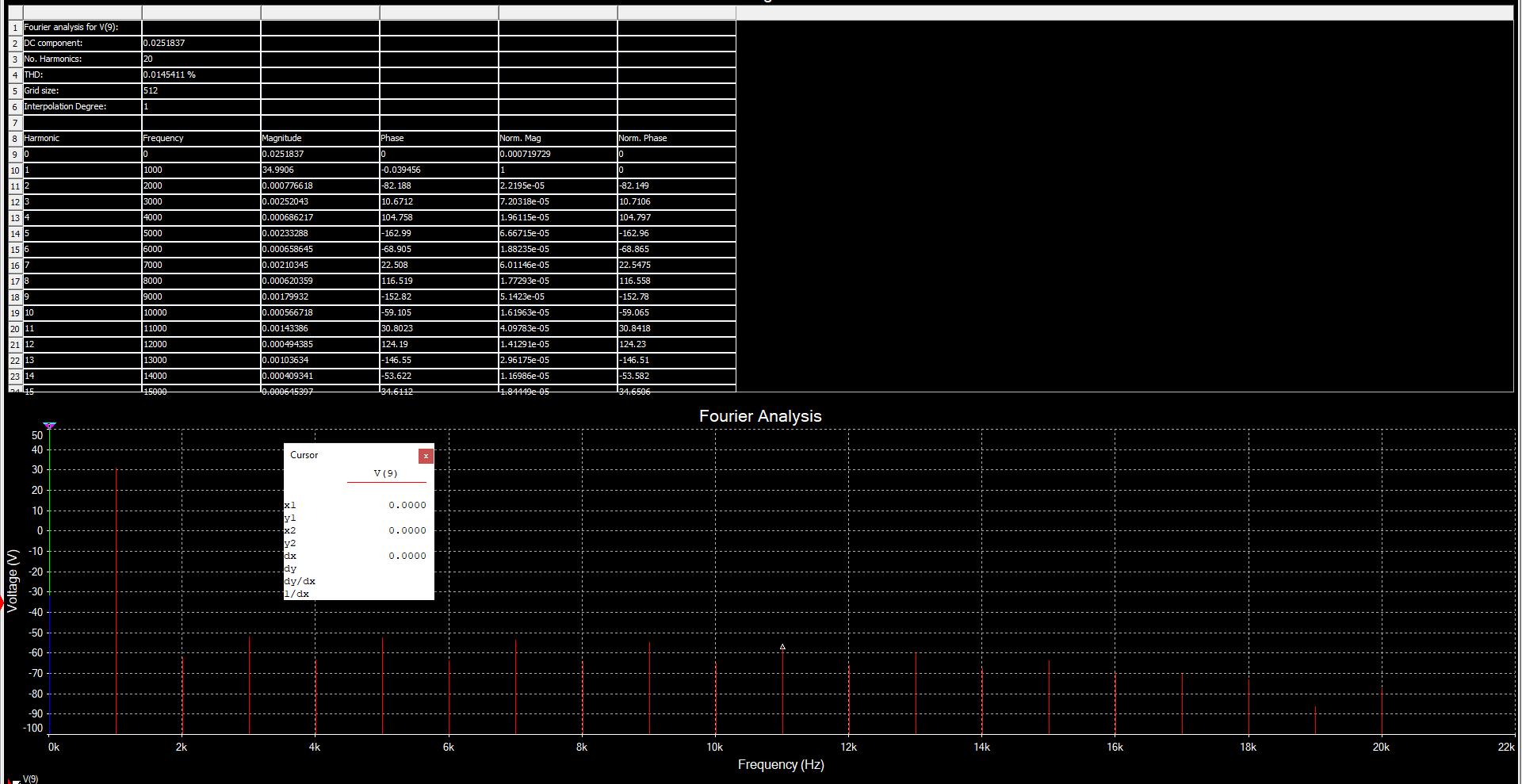The image size is (1522, 784).
Task: Select phase cell 116.519
Action: [x=439, y=281]
